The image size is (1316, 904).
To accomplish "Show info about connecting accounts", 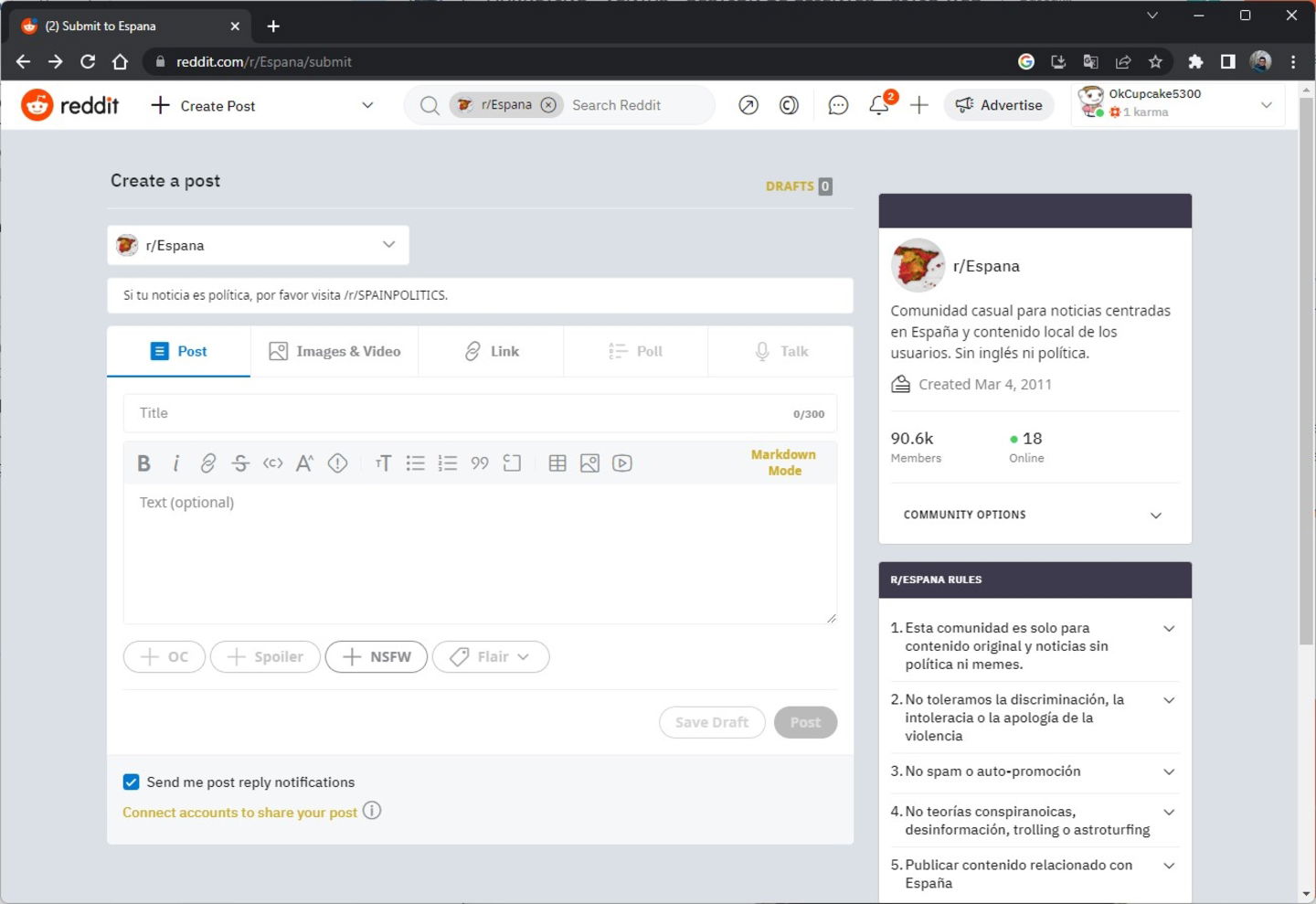I will click(372, 811).
